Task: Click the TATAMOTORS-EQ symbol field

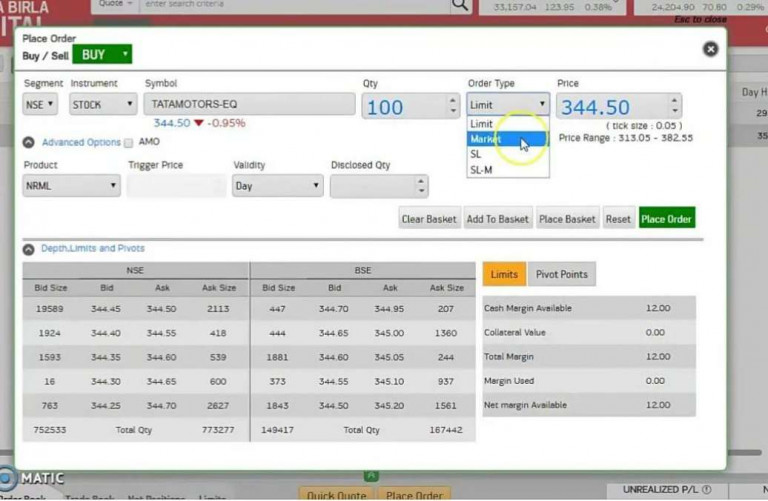Action: pyautogui.click(x=250, y=104)
